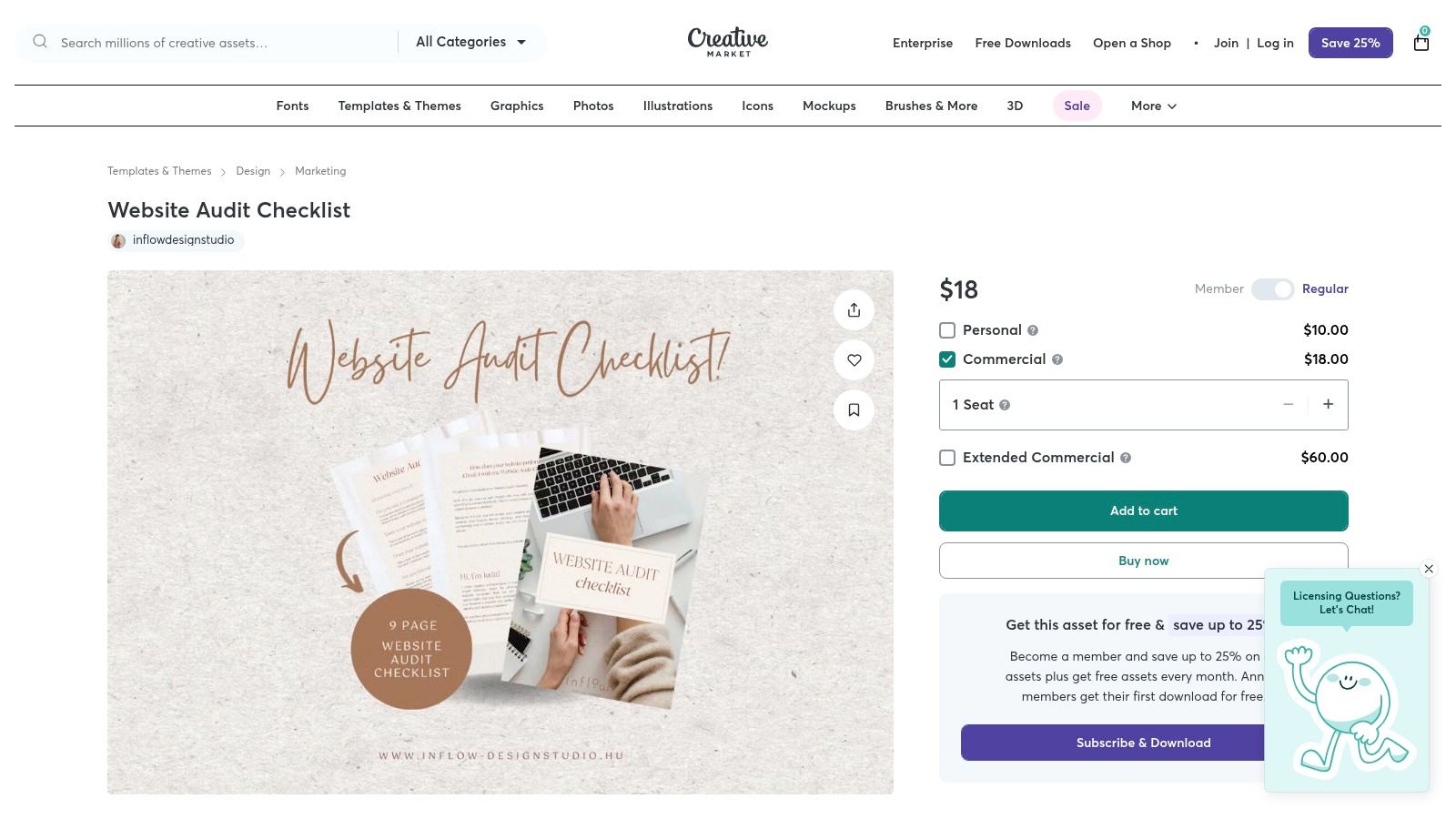The height and width of the screenshot is (819, 1456).
Task: Save the item using the bookmark icon
Action: tap(854, 409)
